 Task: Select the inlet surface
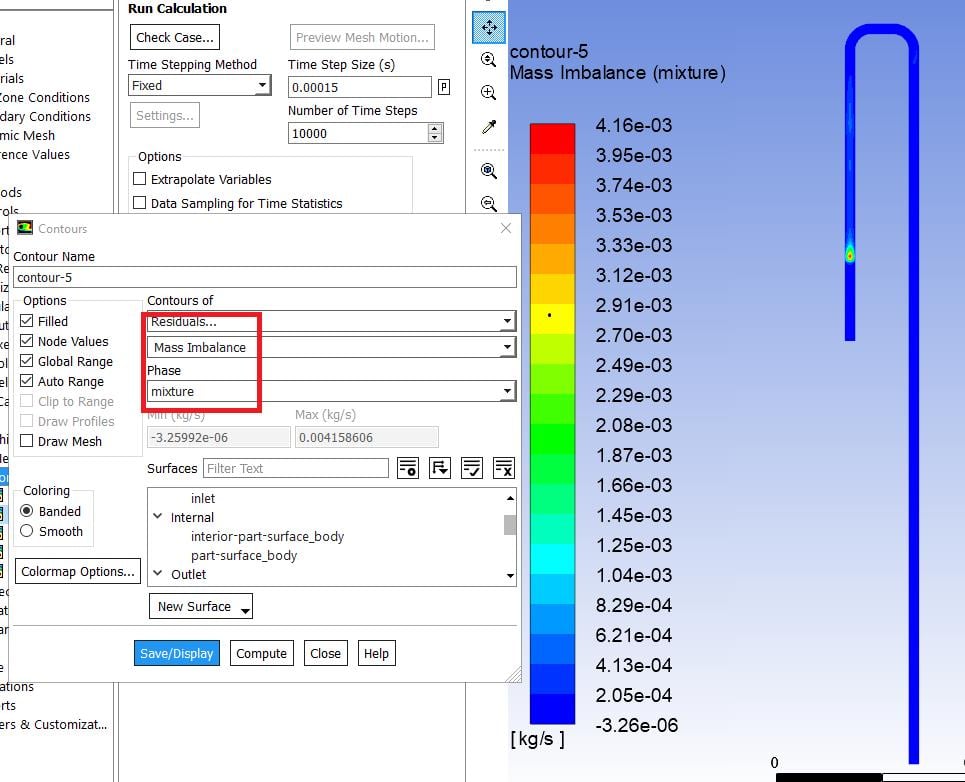coord(202,498)
